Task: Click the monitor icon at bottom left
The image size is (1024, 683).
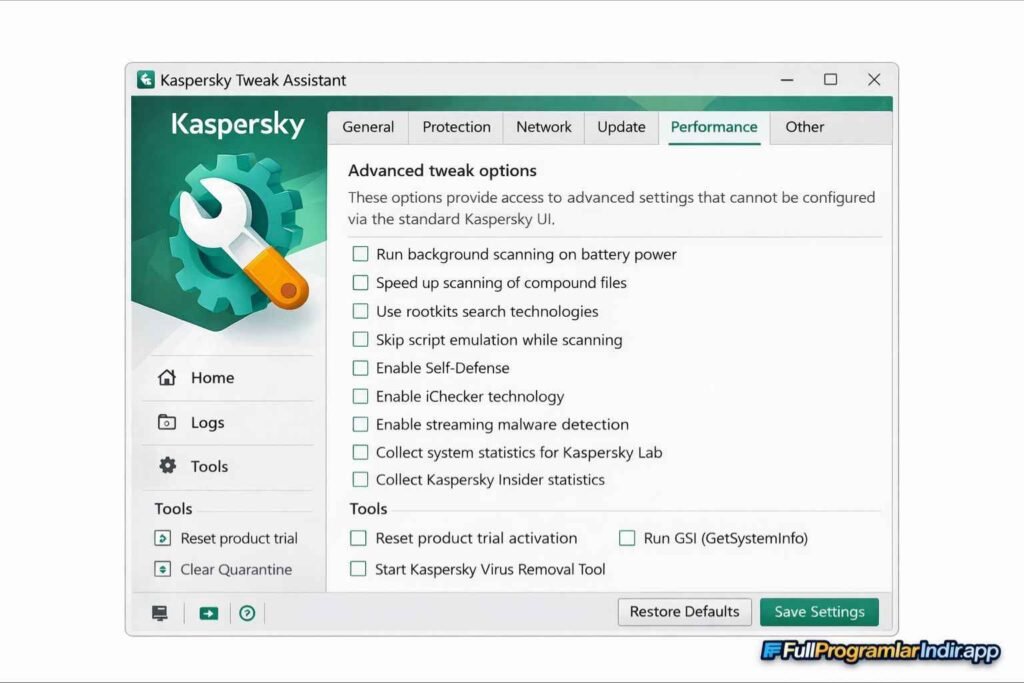Action: pos(159,612)
